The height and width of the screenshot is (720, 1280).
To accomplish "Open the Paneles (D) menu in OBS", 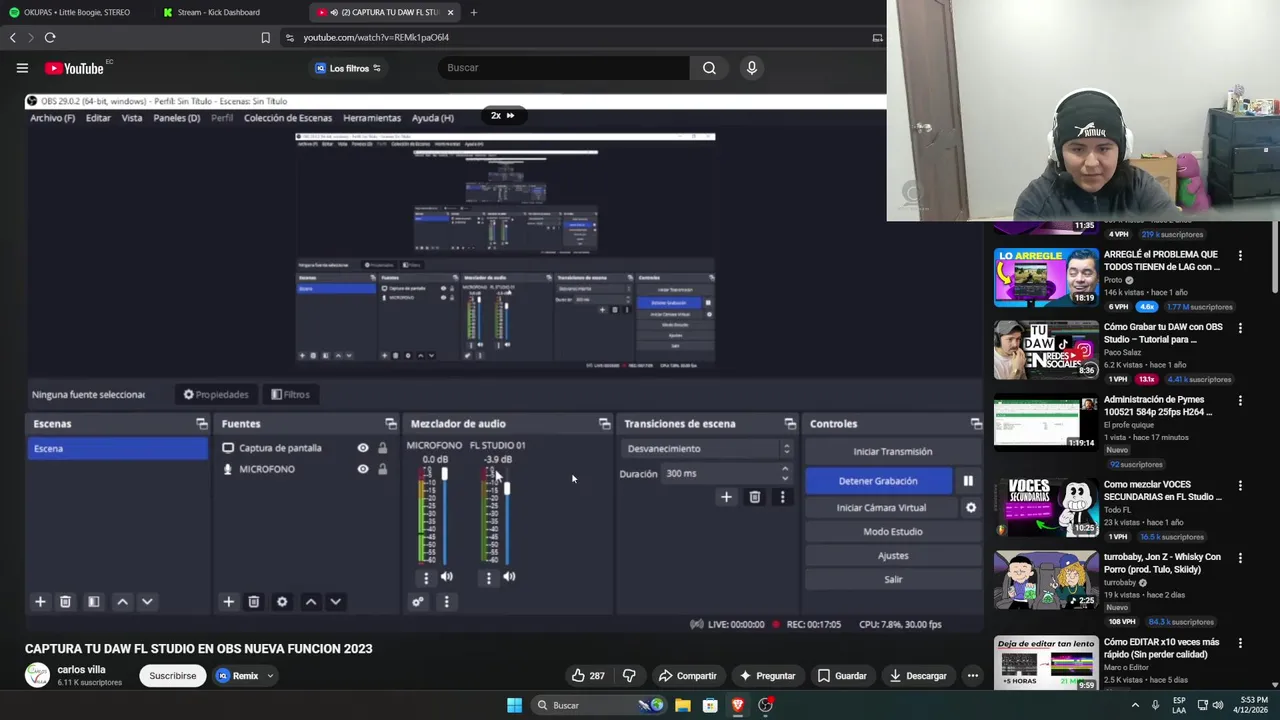I will (176, 118).
